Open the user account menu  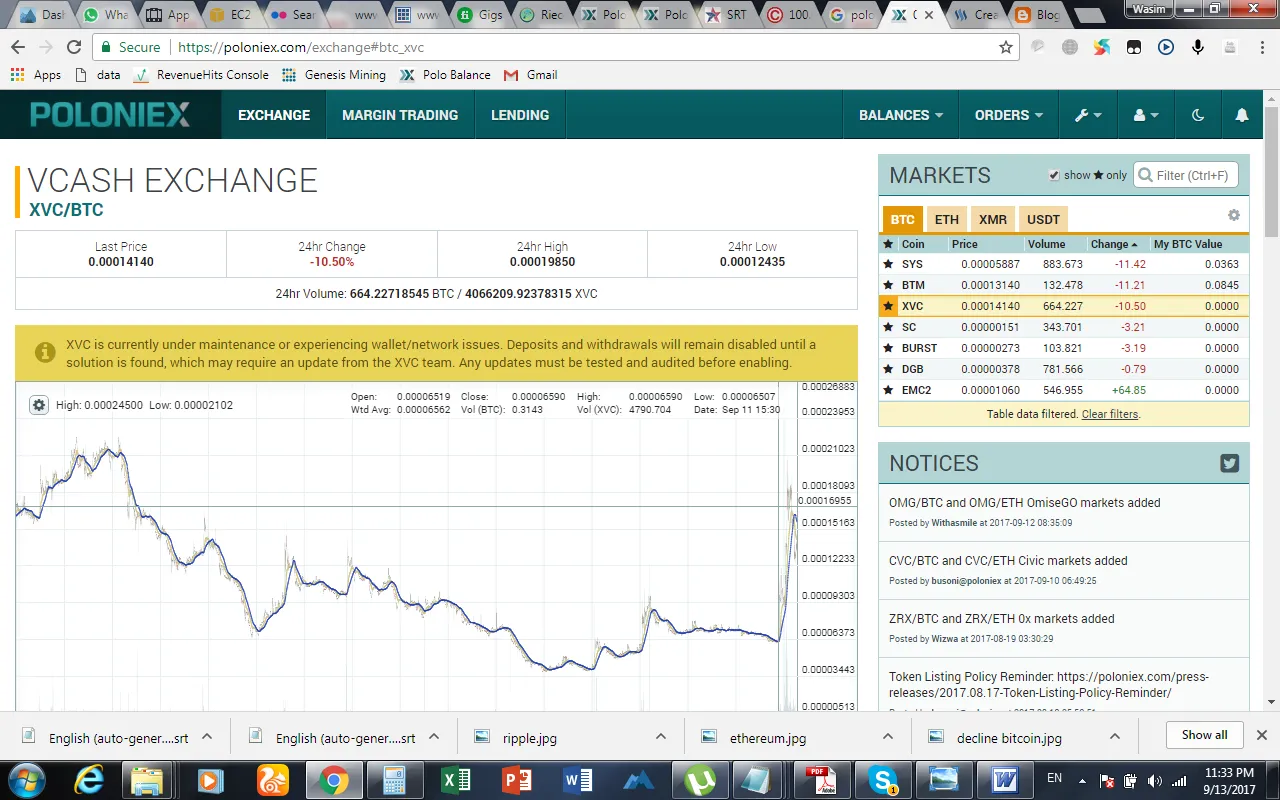pos(1146,115)
